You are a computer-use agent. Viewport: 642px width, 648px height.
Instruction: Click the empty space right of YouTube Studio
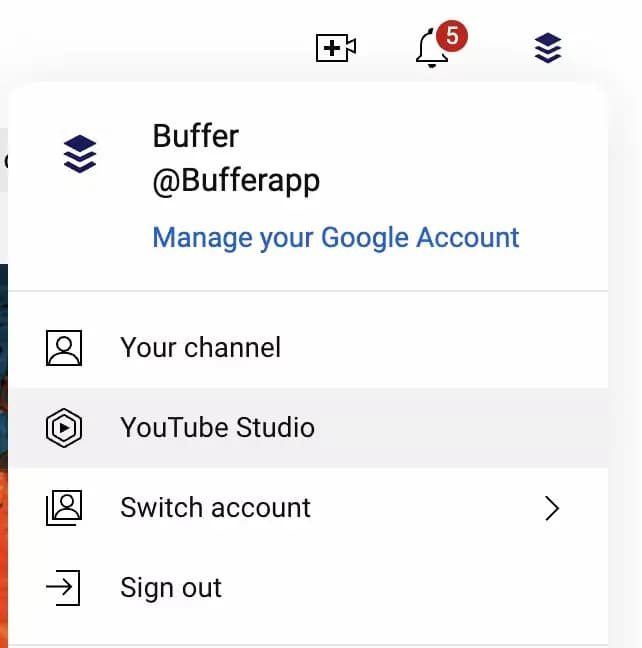tap(460, 428)
